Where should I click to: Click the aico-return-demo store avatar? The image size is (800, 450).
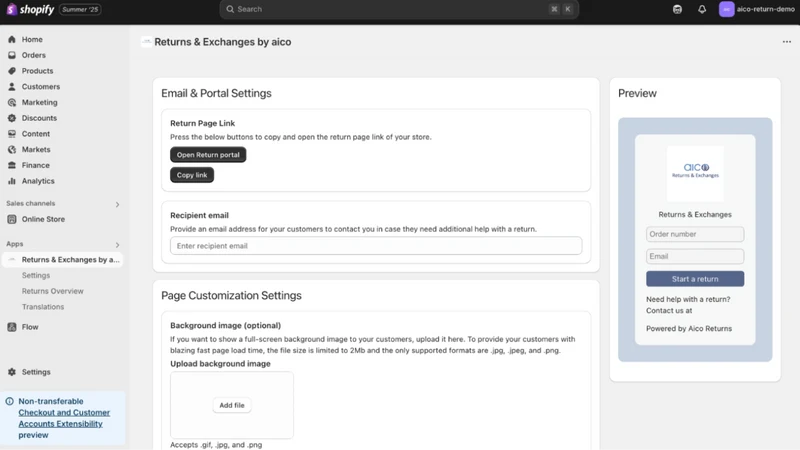tap(727, 9)
